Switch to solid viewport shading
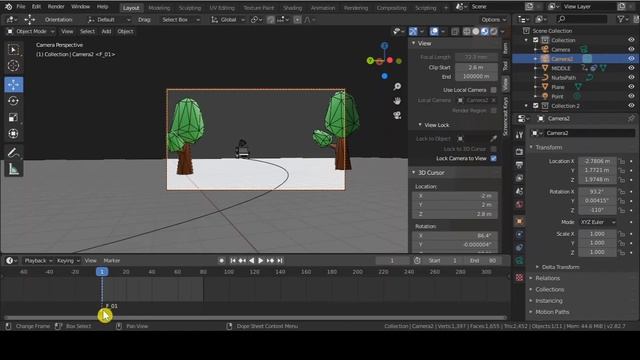Screen dimensions: 640x360 click(476, 31)
